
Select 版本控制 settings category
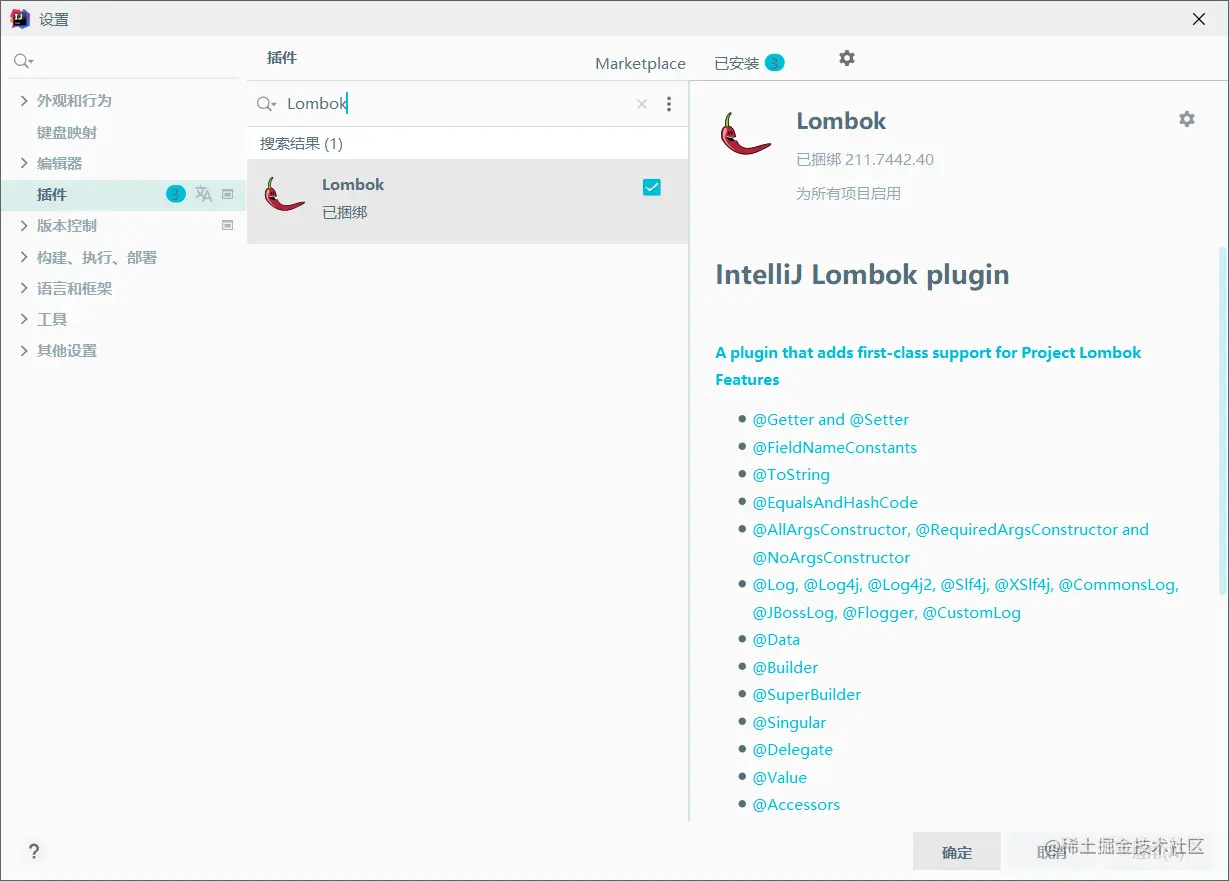(x=67, y=225)
